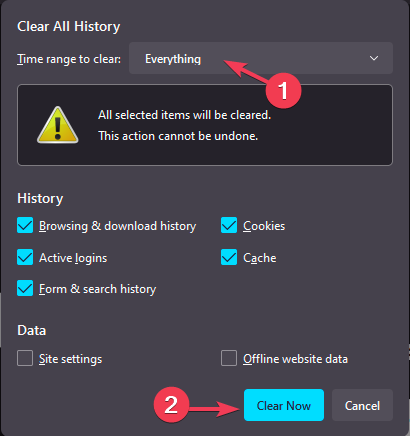This screenshot has height=436, width=410.
Task: Uncheck Browsing & download history
Action: 25,225
